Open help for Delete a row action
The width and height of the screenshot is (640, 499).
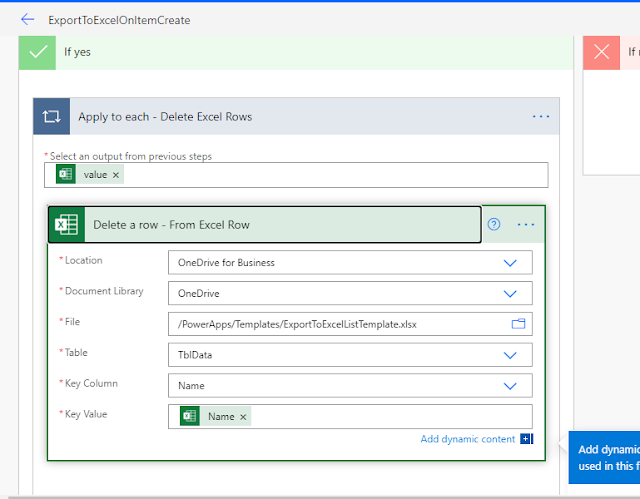tap(494, 224)
